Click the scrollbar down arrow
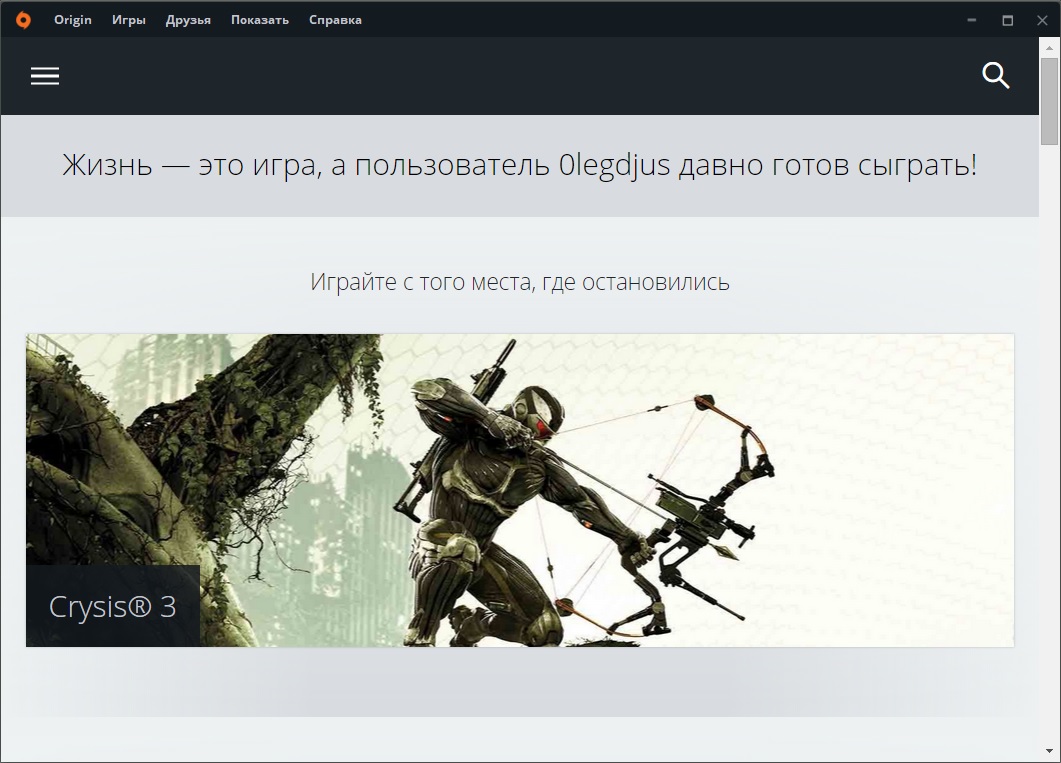This screenshot has width=1061, height=763. click(x=1049, y=751)
